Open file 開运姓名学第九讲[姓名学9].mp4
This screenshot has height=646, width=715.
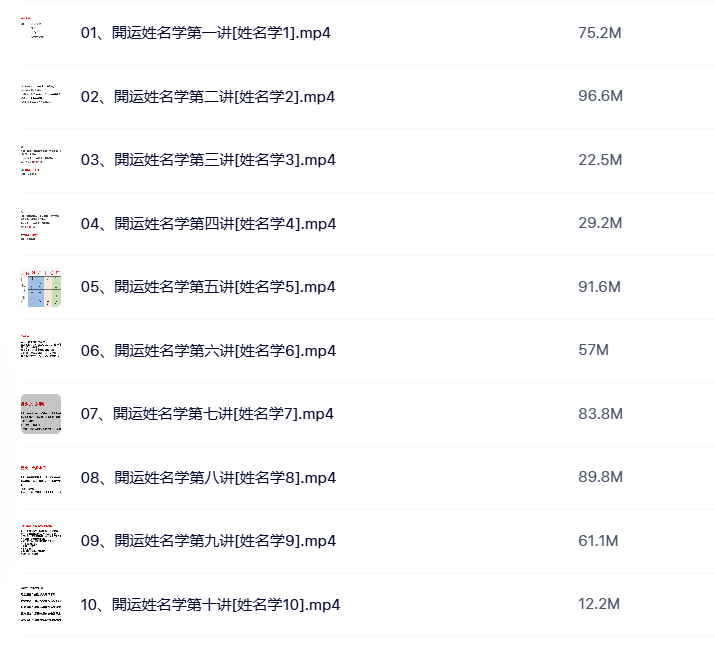pos(208,541)
